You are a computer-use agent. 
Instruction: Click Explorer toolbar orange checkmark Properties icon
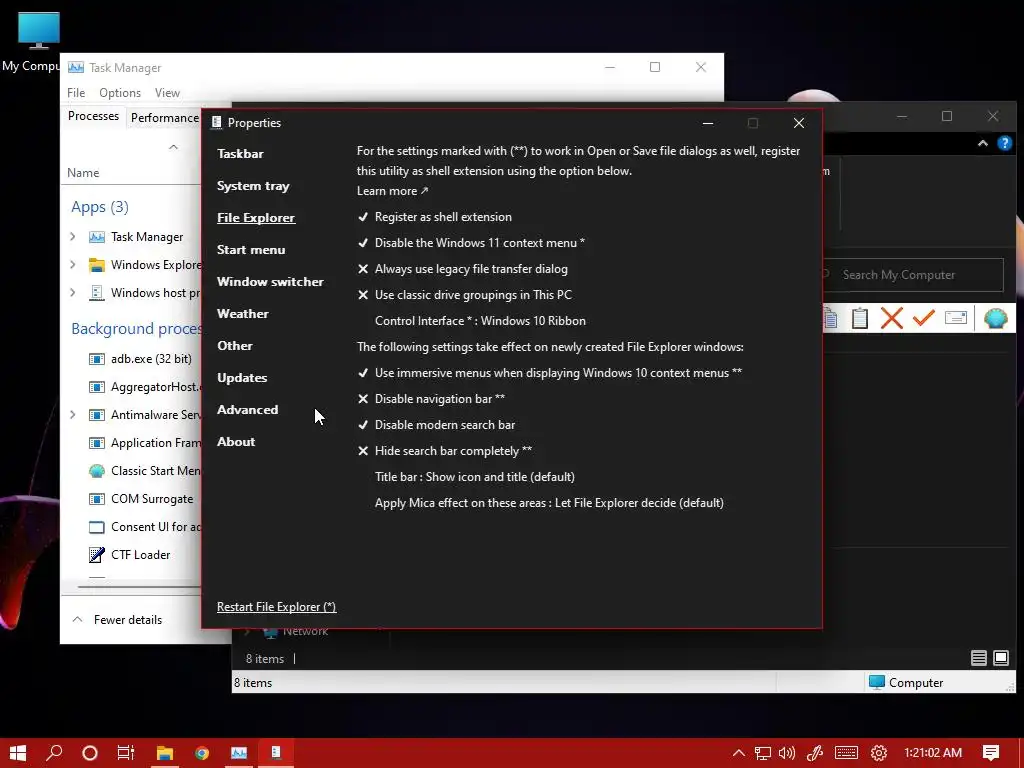click(x=923, y=319)
